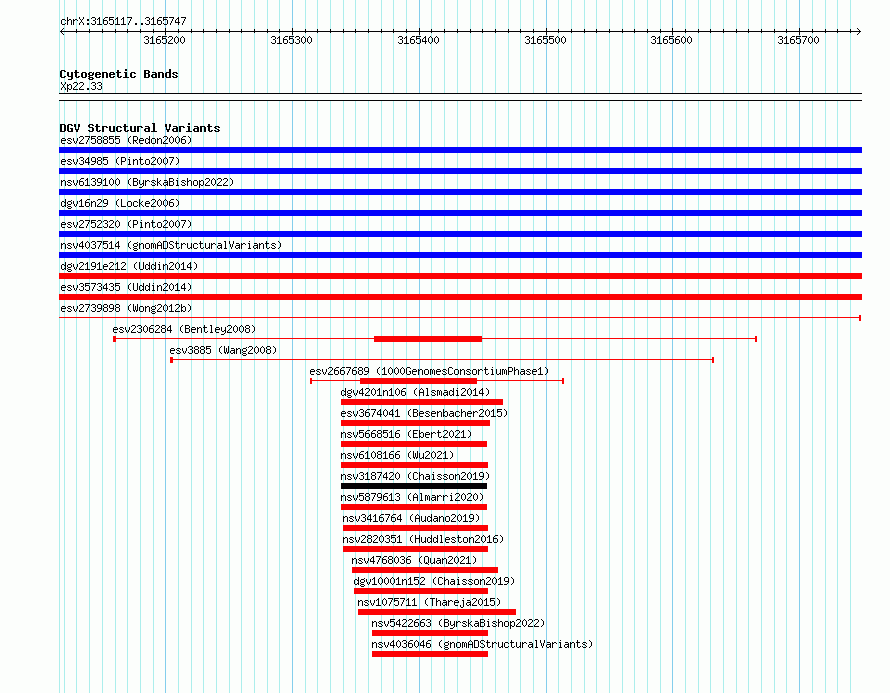Image resolution: width=890 pixels, height=693 pixels.
Task: Click the blue bar under nsv4037514
Action: 460,255
